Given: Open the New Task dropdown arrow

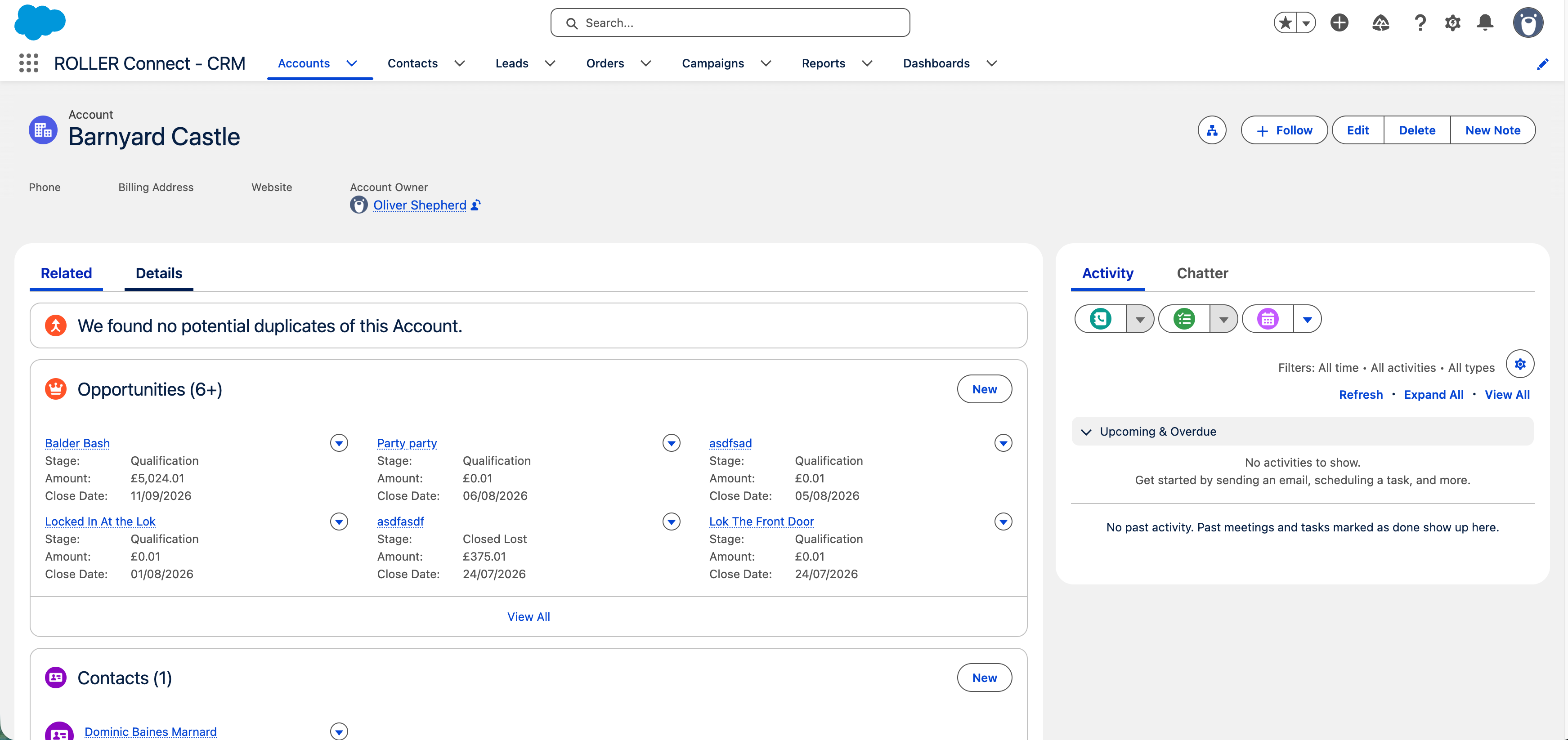Looking at the screenshot, I should 1223,319.
